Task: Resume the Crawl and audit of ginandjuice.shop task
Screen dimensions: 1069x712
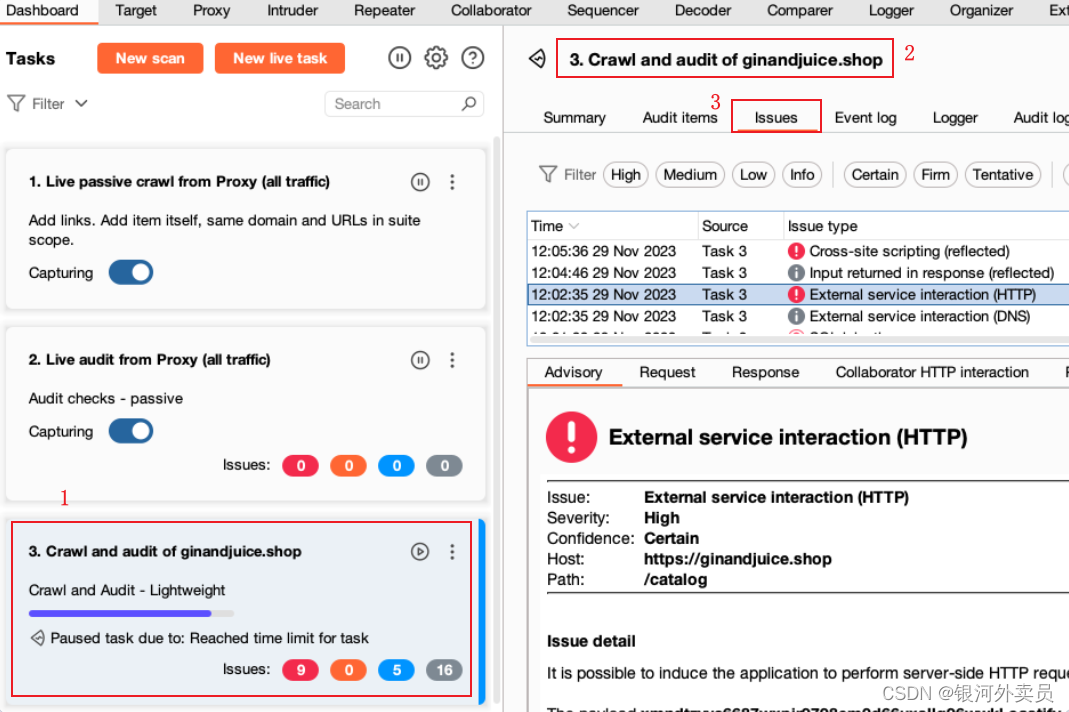Action: coord(420,552)
